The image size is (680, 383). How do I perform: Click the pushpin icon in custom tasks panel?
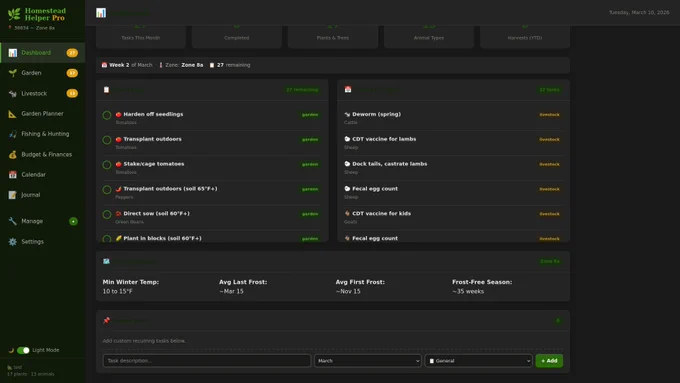[x=106, y=321]
